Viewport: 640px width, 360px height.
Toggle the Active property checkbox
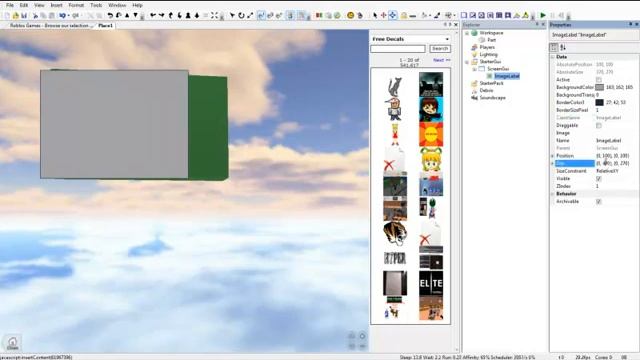tap(598, 80)
